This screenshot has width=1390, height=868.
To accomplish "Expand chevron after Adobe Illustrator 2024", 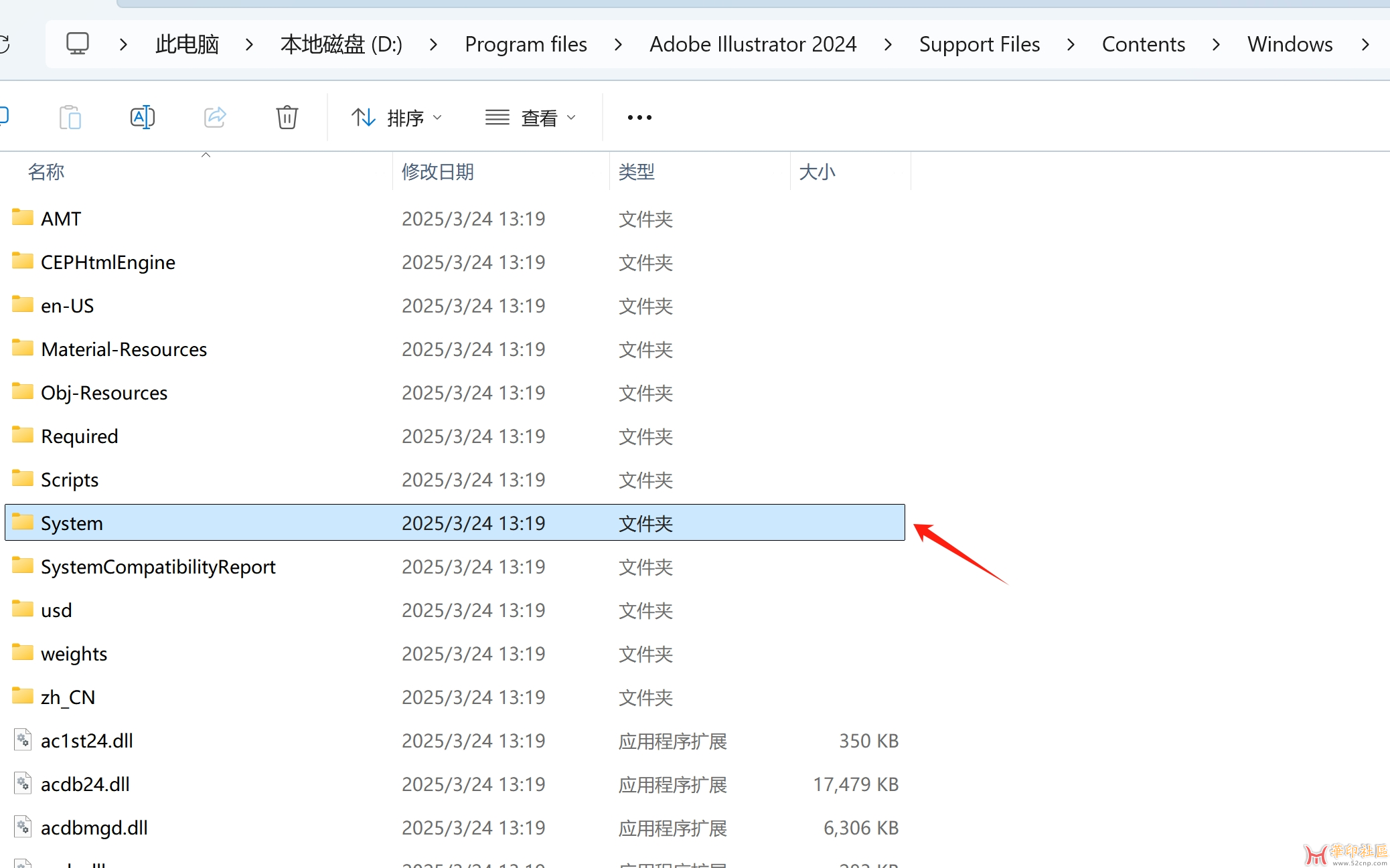I will (x=888, y=44).
